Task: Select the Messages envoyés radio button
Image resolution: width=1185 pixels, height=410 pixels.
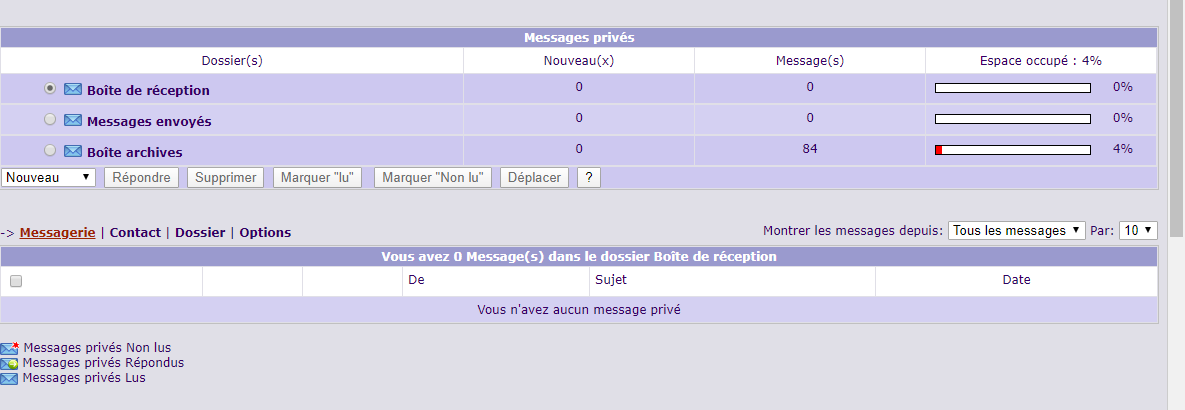Action: pos(50,119)
